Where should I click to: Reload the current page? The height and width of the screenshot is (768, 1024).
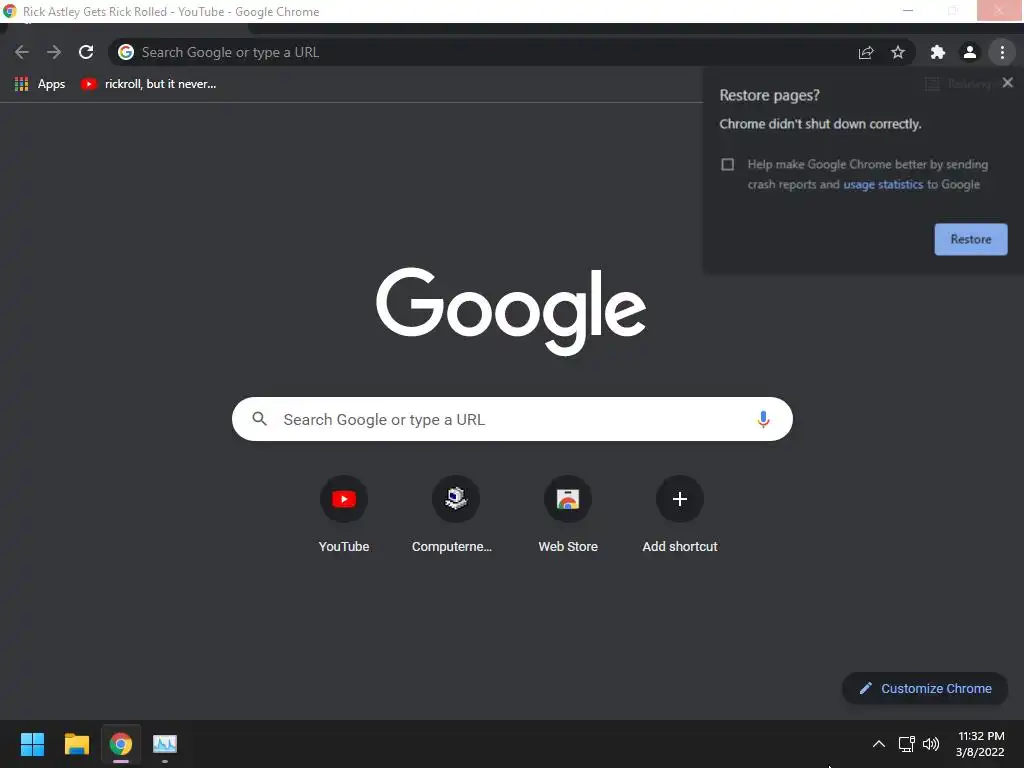[86, 52]
